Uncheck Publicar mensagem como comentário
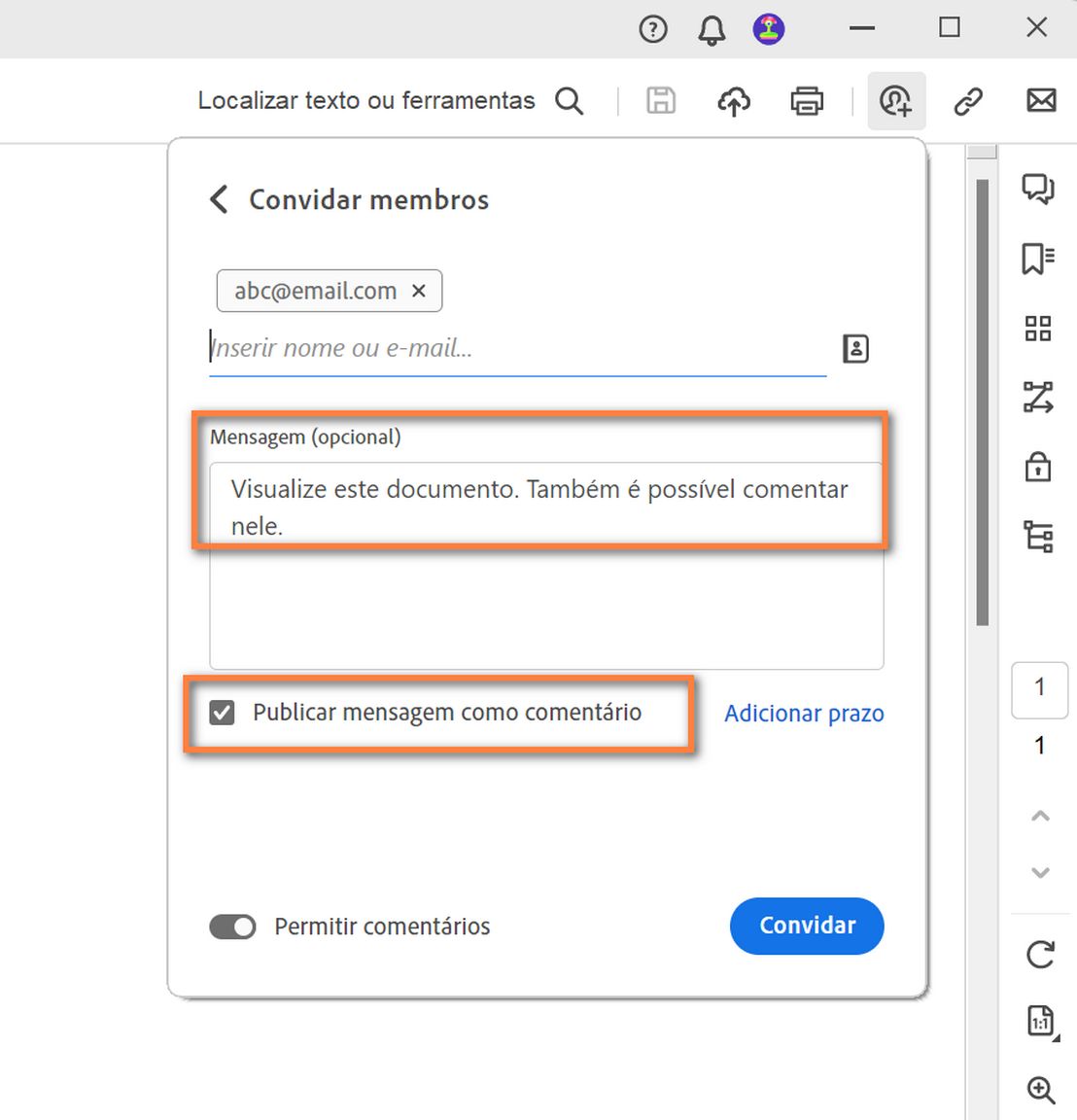Screen dimensions: 1077x1120 coord(223,712)
